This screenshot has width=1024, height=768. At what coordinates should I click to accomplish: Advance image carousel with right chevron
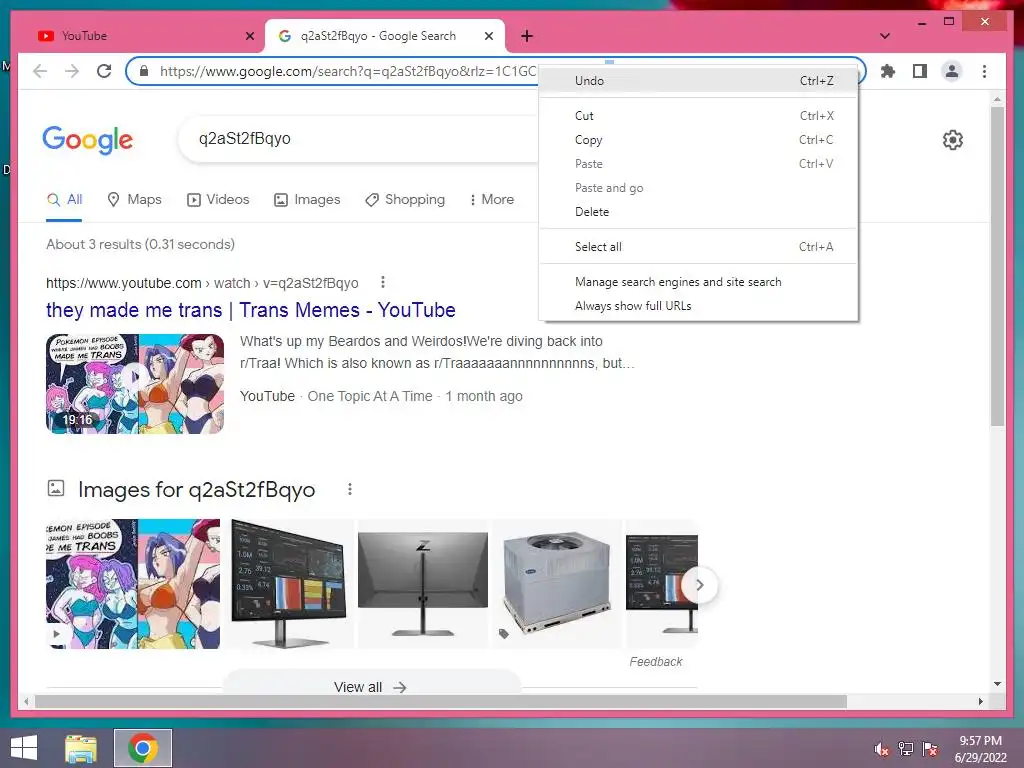point(699,585)
